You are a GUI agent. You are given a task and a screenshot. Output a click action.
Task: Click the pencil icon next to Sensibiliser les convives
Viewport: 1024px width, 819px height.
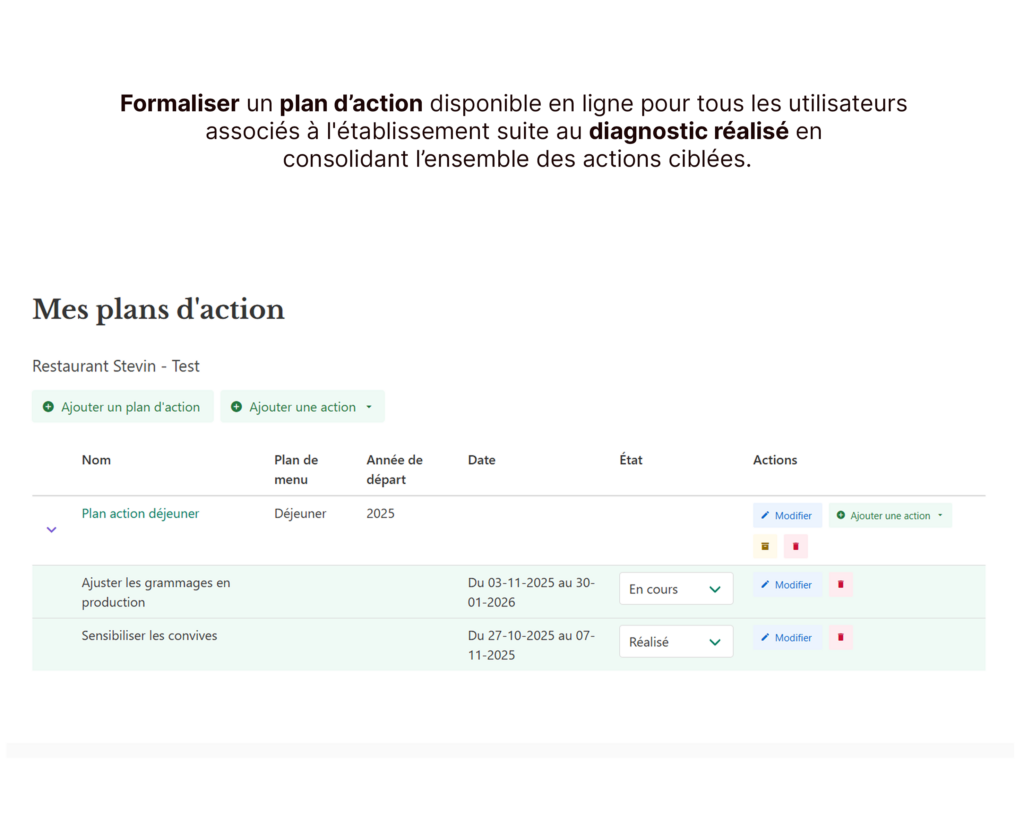(x=768, y=638)
